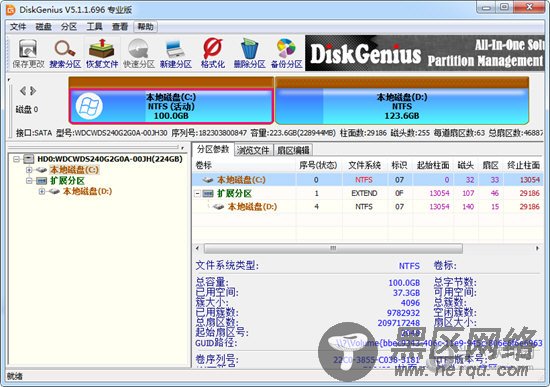Click the 总容量 value 100.0GB
Viewport: 550px width, 387px height.
tap(404, 282)
